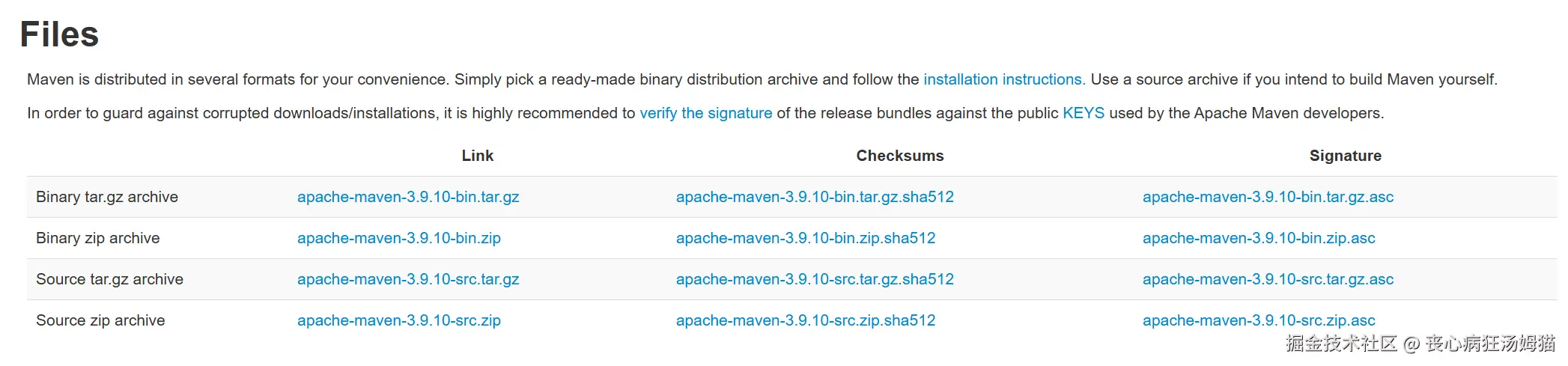Open the installation instructions link

tap(1004, 79)
